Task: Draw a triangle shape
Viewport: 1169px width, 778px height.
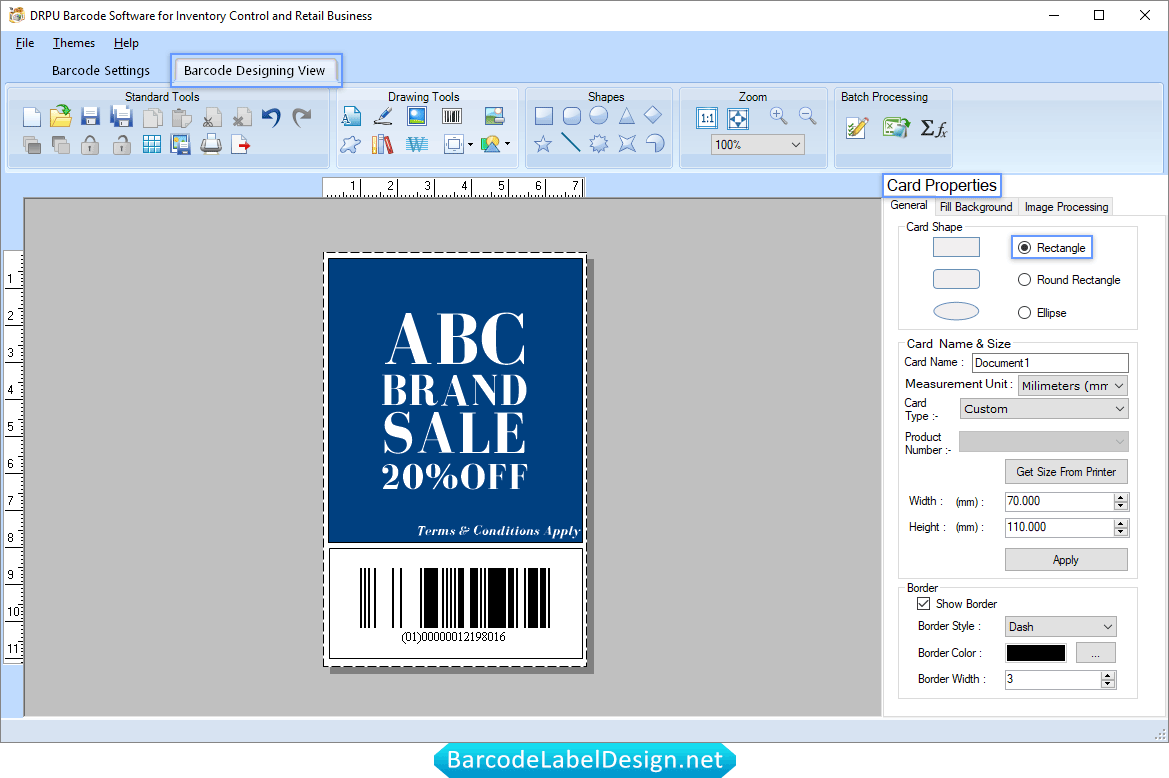Action: coord(626,116)
